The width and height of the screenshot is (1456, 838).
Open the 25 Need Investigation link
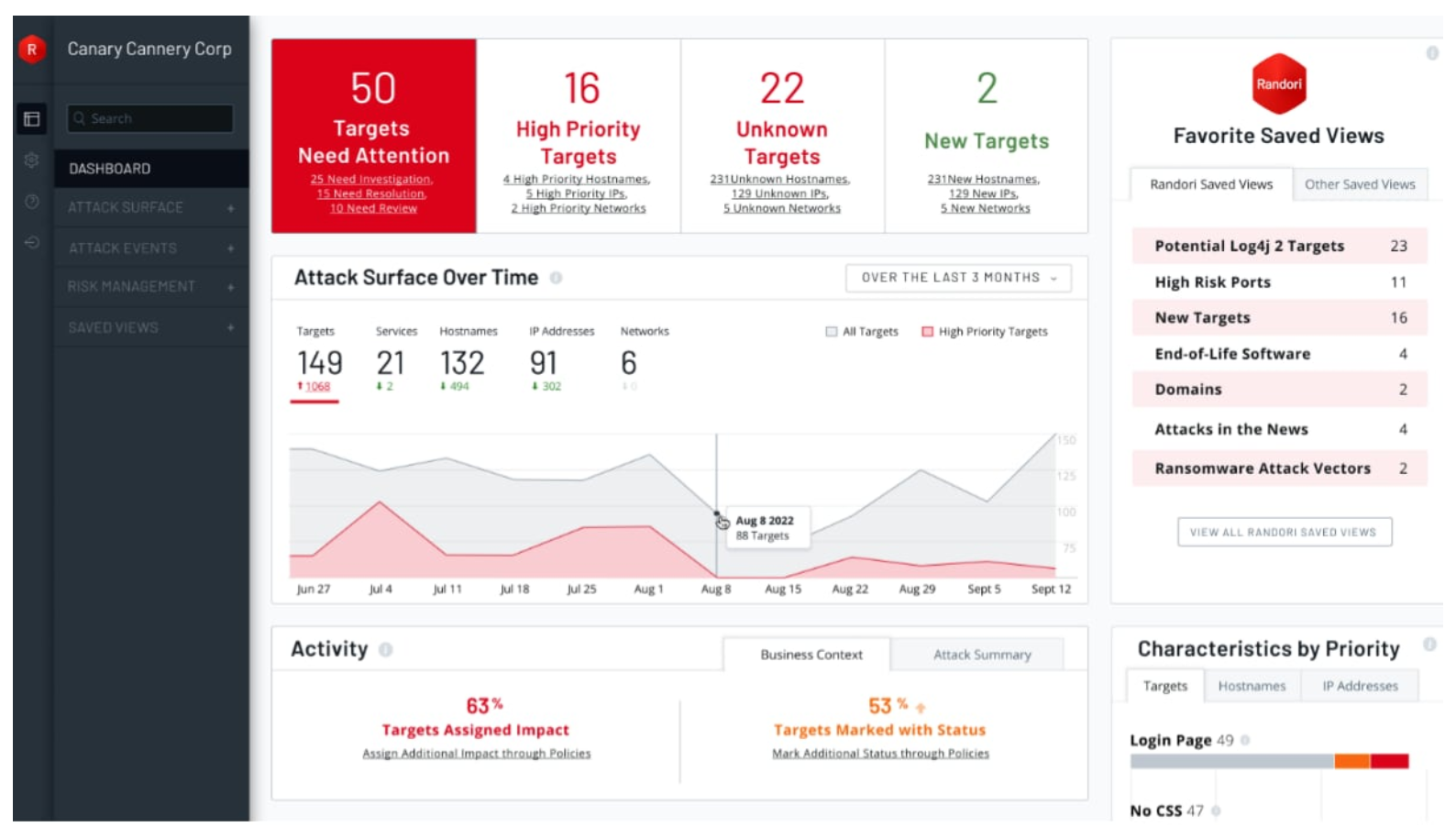click(371, 180)
